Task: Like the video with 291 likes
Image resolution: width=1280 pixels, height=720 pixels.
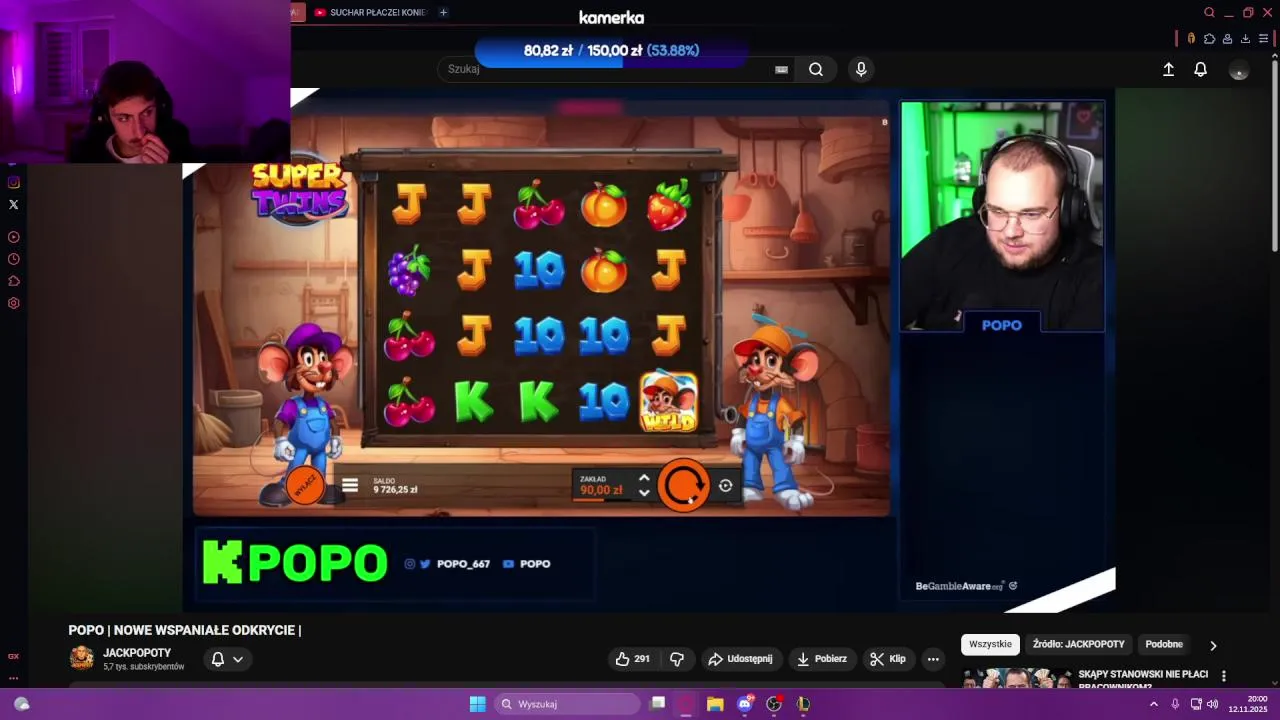Action: pos(632,659)
